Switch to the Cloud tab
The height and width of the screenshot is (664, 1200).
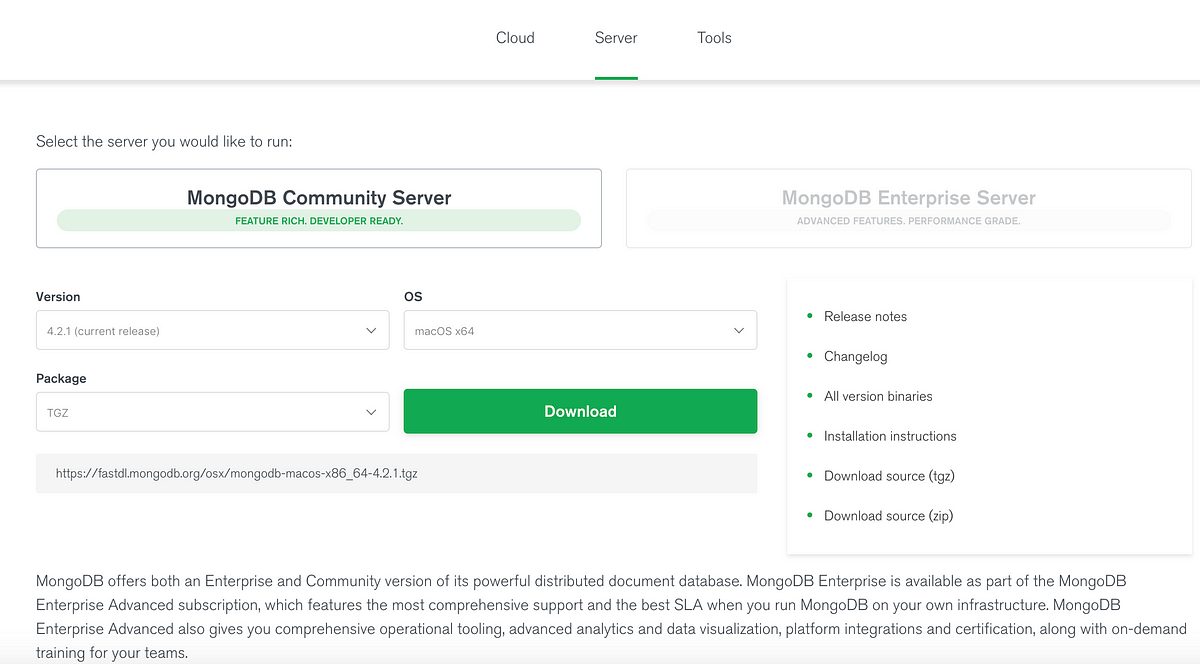click(515, 38)
